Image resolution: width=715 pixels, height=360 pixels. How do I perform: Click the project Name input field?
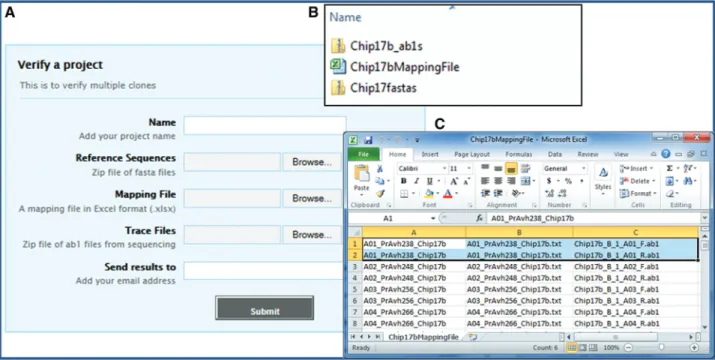[x=265, y=125]
